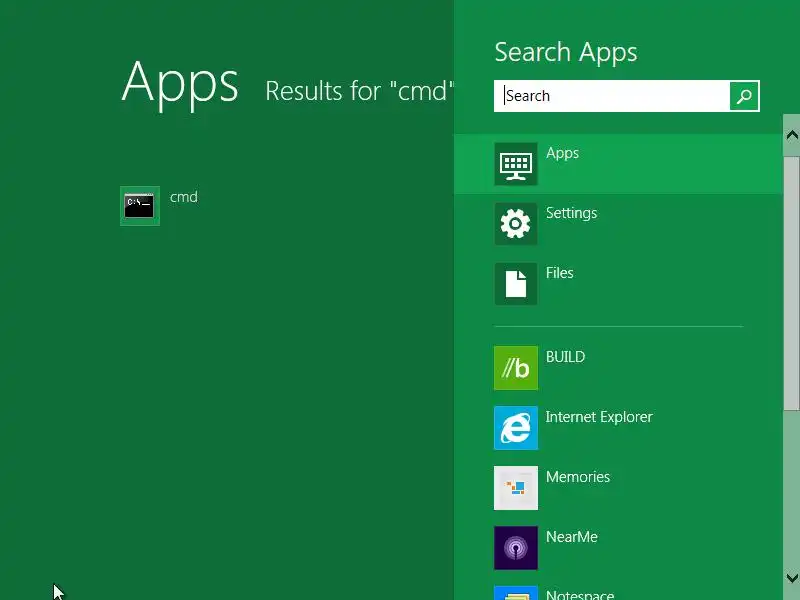
Task: Open the BUILD app tile
Action: (516, 368)
